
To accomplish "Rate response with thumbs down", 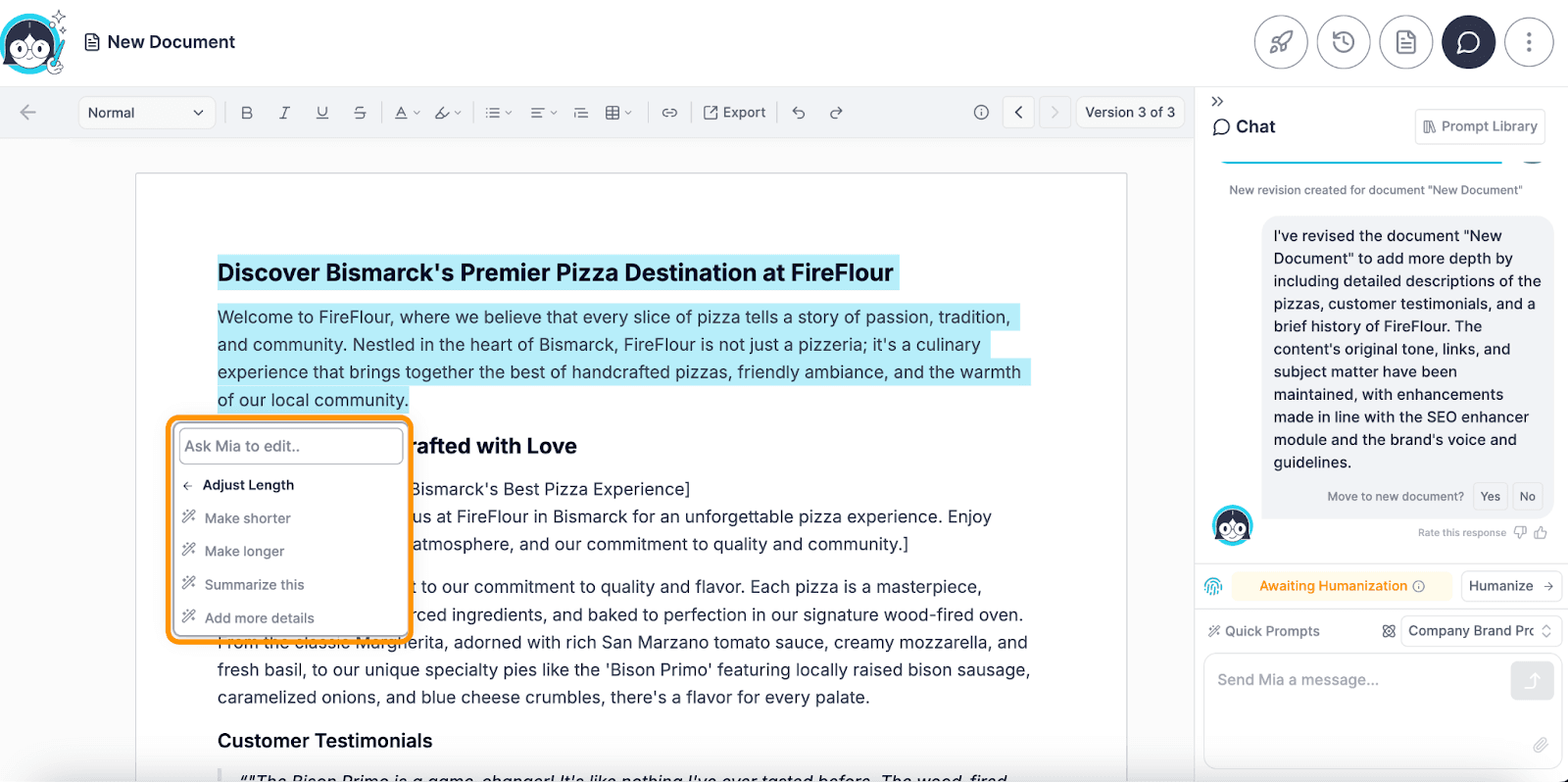I will [1521, 532].
